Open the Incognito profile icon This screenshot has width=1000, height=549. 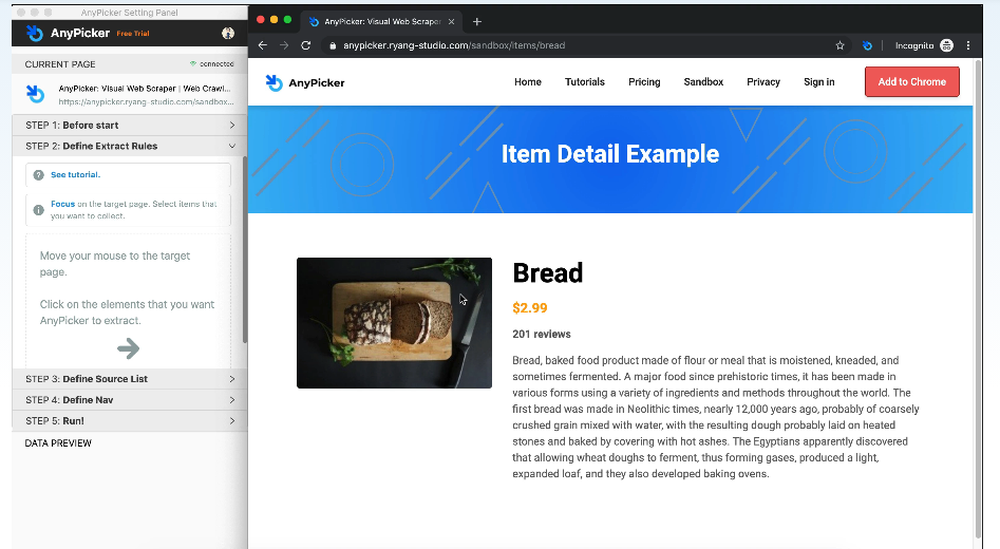946,45
